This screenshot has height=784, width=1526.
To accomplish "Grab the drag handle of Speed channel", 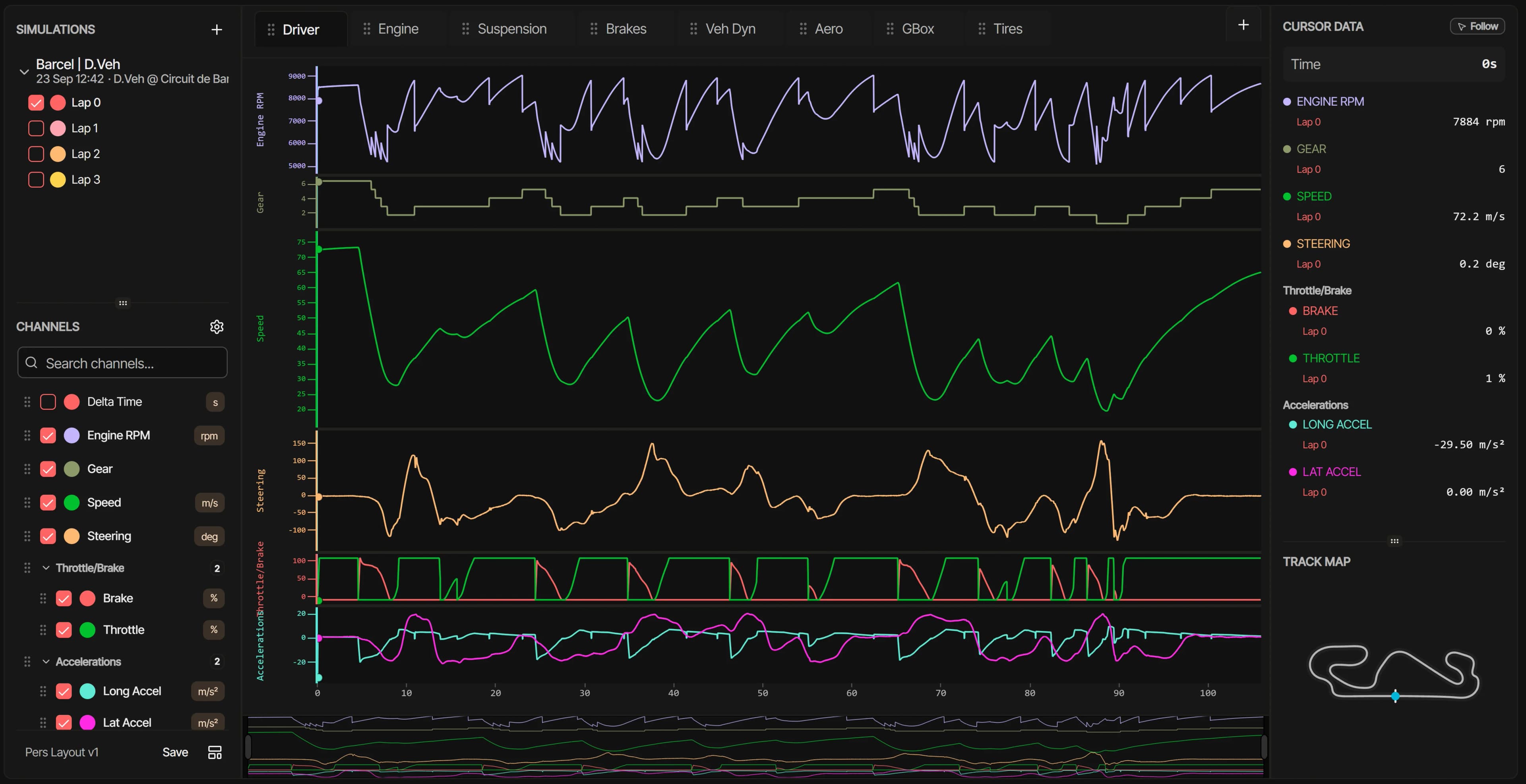I will point(27,503).
